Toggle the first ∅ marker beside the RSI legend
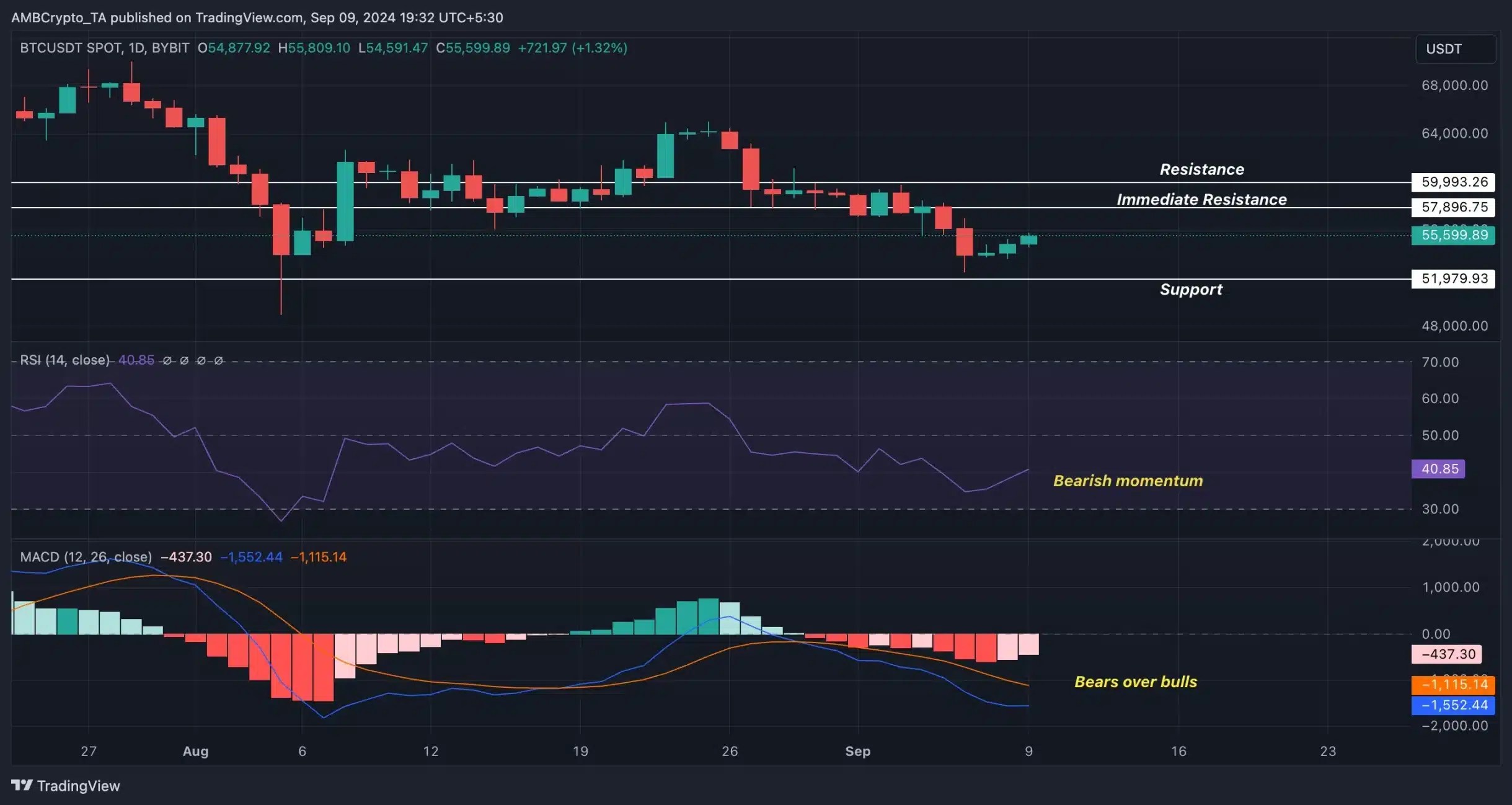This screenshot has height=805, width=1512. pyautogui.click(x=167, y=360)
